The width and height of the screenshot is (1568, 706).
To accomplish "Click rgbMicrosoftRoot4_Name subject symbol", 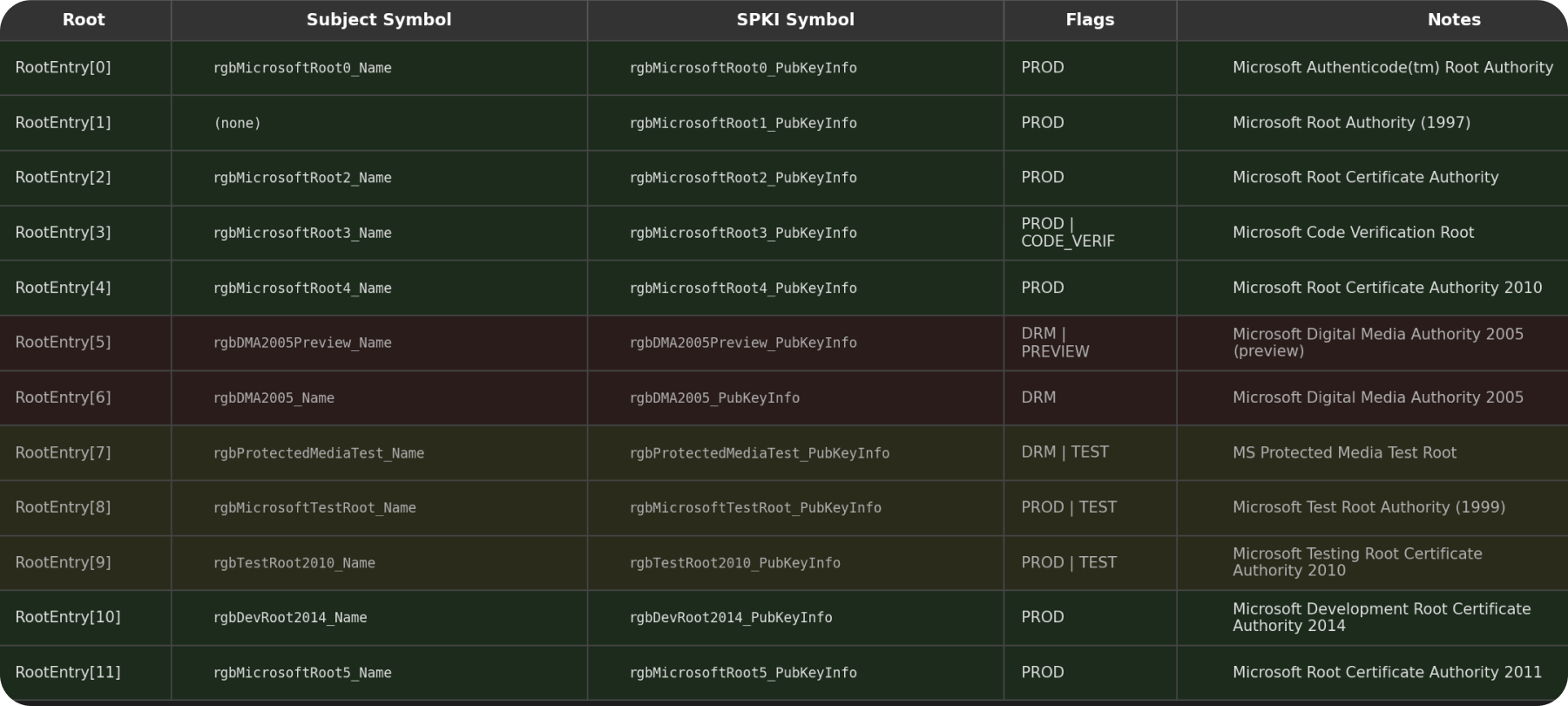I will 302,288.
